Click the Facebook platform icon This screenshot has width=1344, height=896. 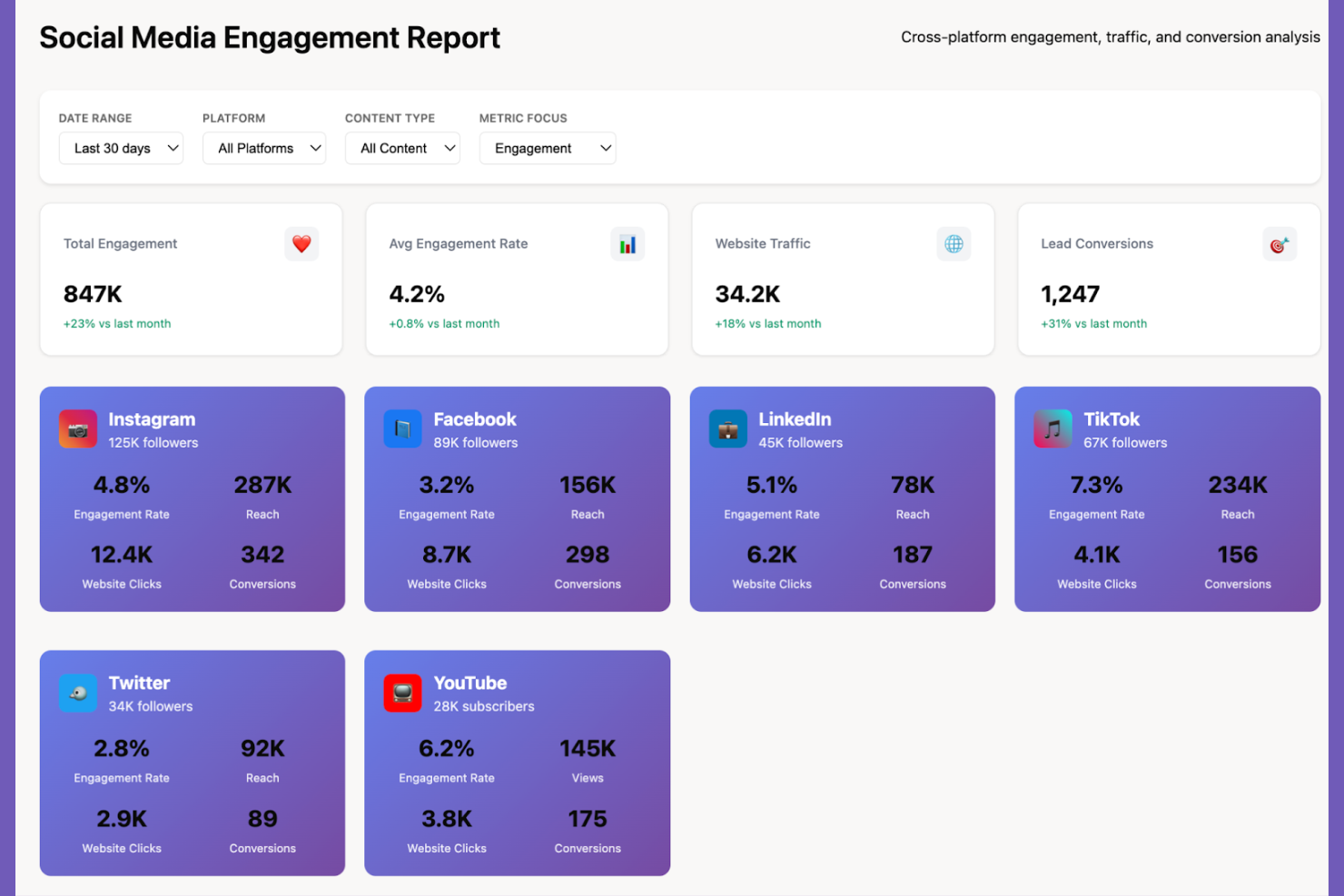(402, 428)
